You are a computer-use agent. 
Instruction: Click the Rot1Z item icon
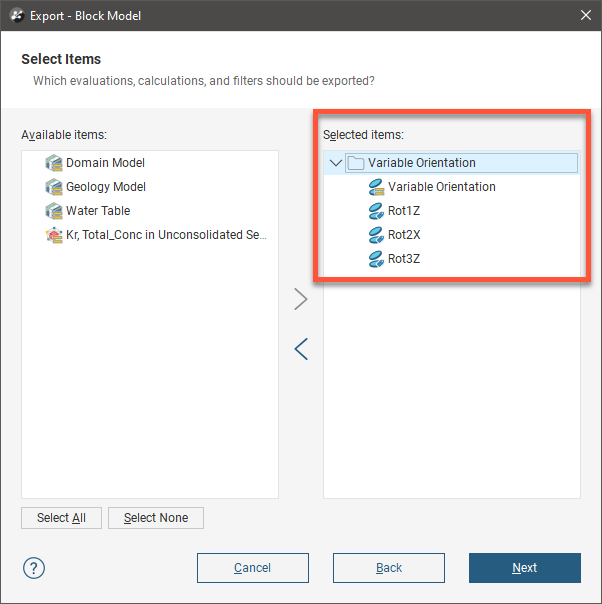click(x=376, y=211)
